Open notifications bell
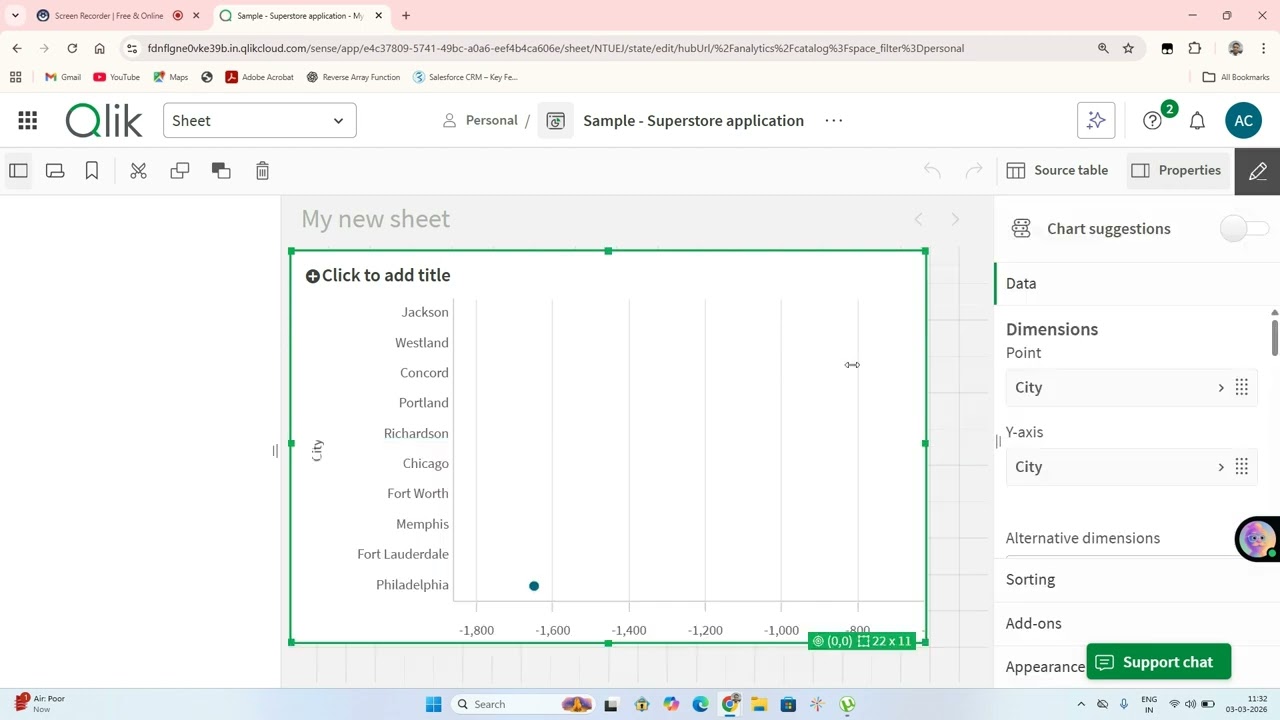 coord(1197,121)
